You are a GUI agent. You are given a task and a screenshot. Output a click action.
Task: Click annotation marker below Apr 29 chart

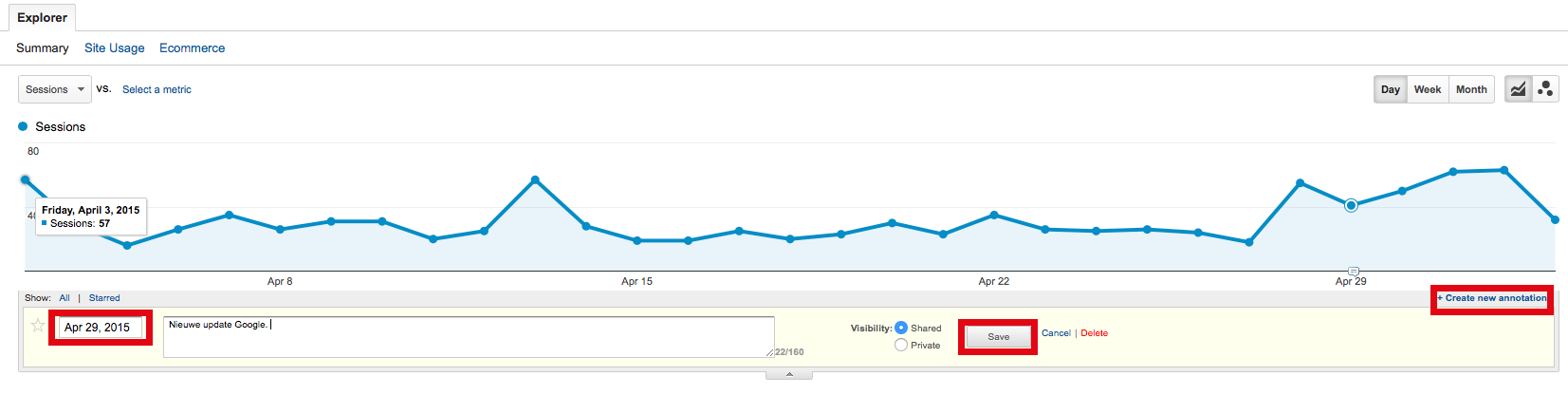coord(1354,272)
